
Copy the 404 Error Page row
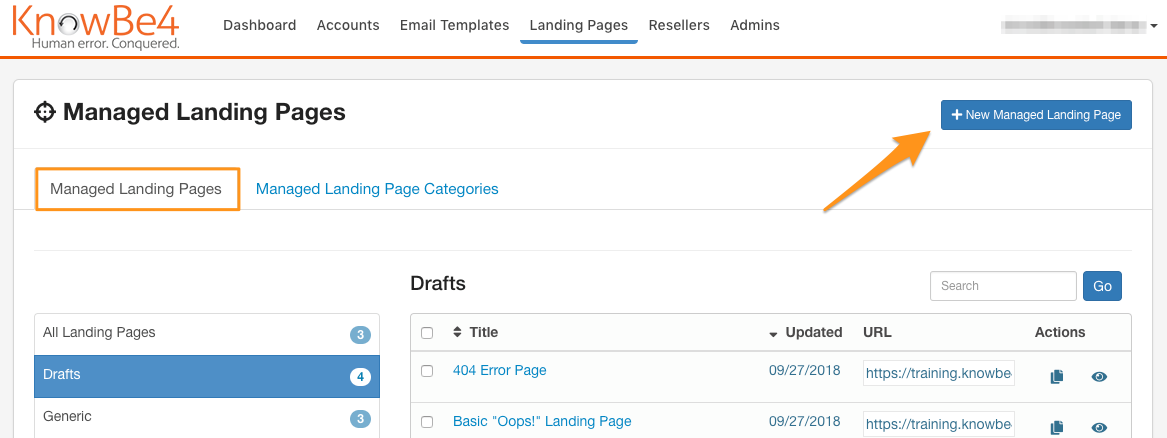(x=1056, y=377)
